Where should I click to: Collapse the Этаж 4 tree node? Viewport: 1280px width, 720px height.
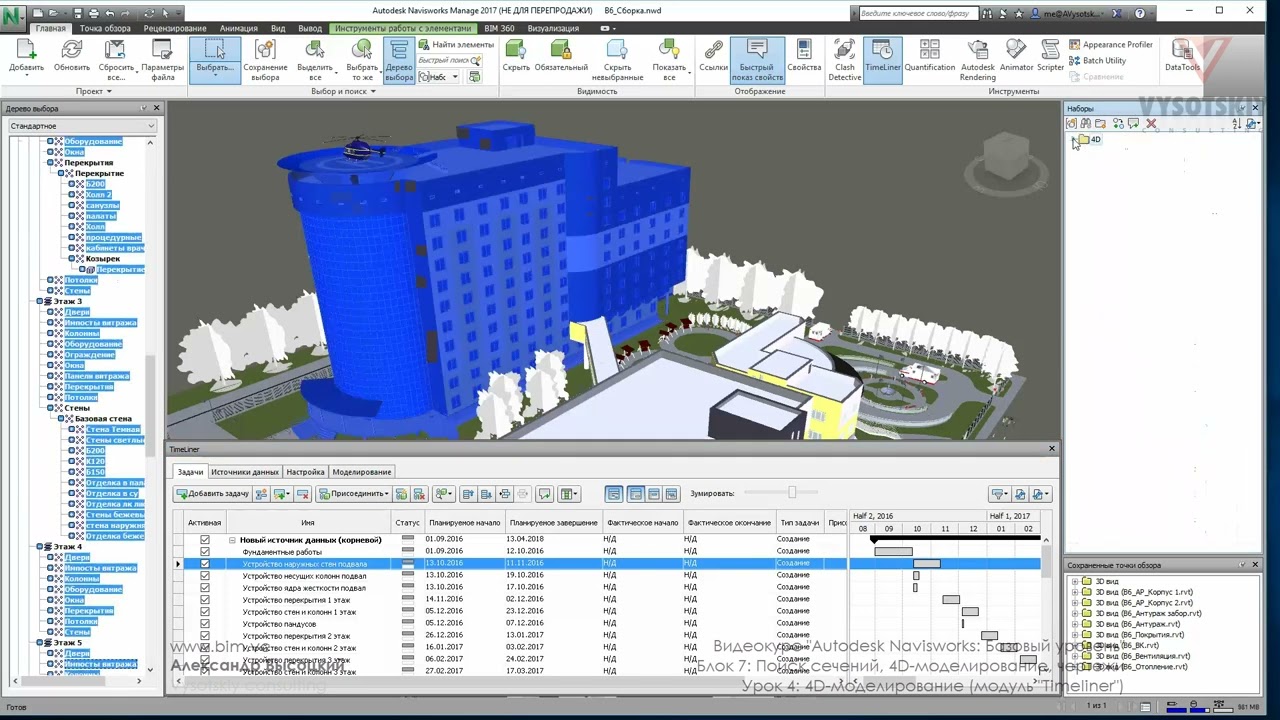point(41,547)
